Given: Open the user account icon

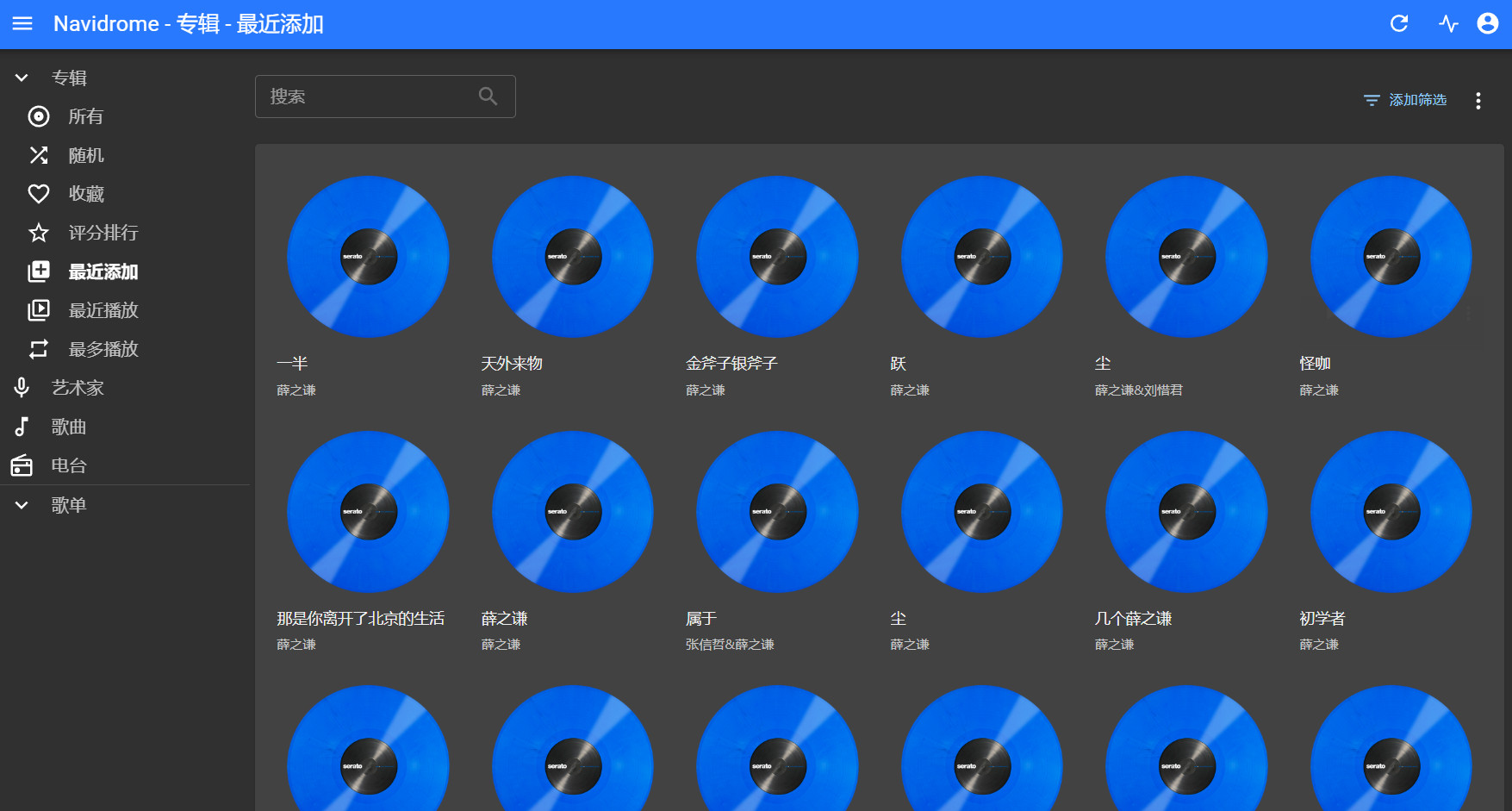Looking at the screenshot, I should 1488,24.
